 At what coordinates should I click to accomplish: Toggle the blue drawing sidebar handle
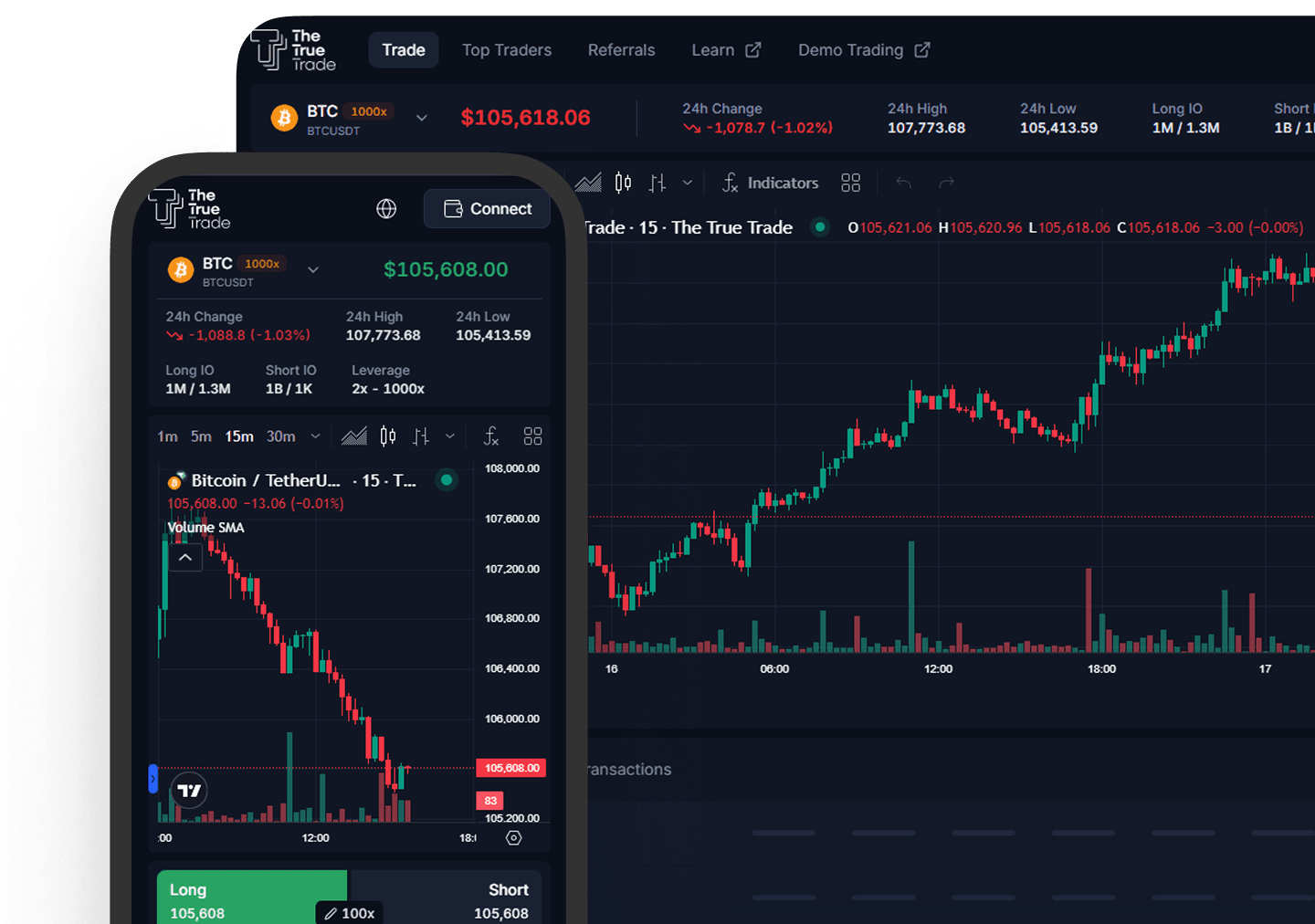click(x=152, y=780)
